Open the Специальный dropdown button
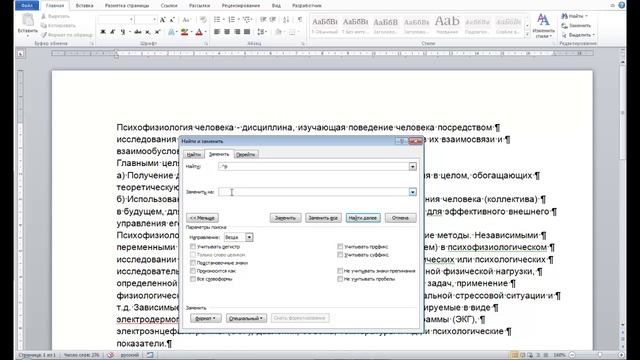640x360 pixels. click(x=247, y=318)
